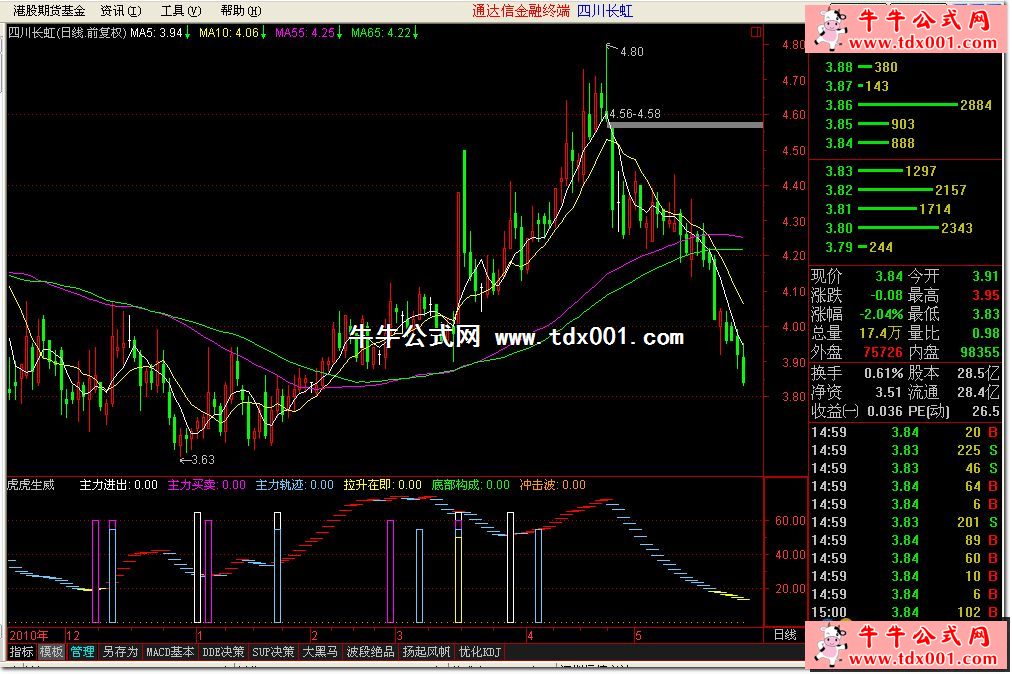The width and height of the screenshot is (1012, 674).
Task: Click the 四川长虹(日线,前复权) chart title
Action: pyautogui.click(x=67, y=32)
